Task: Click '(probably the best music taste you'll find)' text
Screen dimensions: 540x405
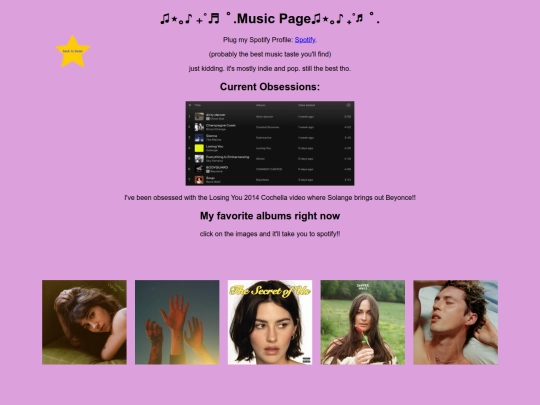Action: [x=270, y=54]
